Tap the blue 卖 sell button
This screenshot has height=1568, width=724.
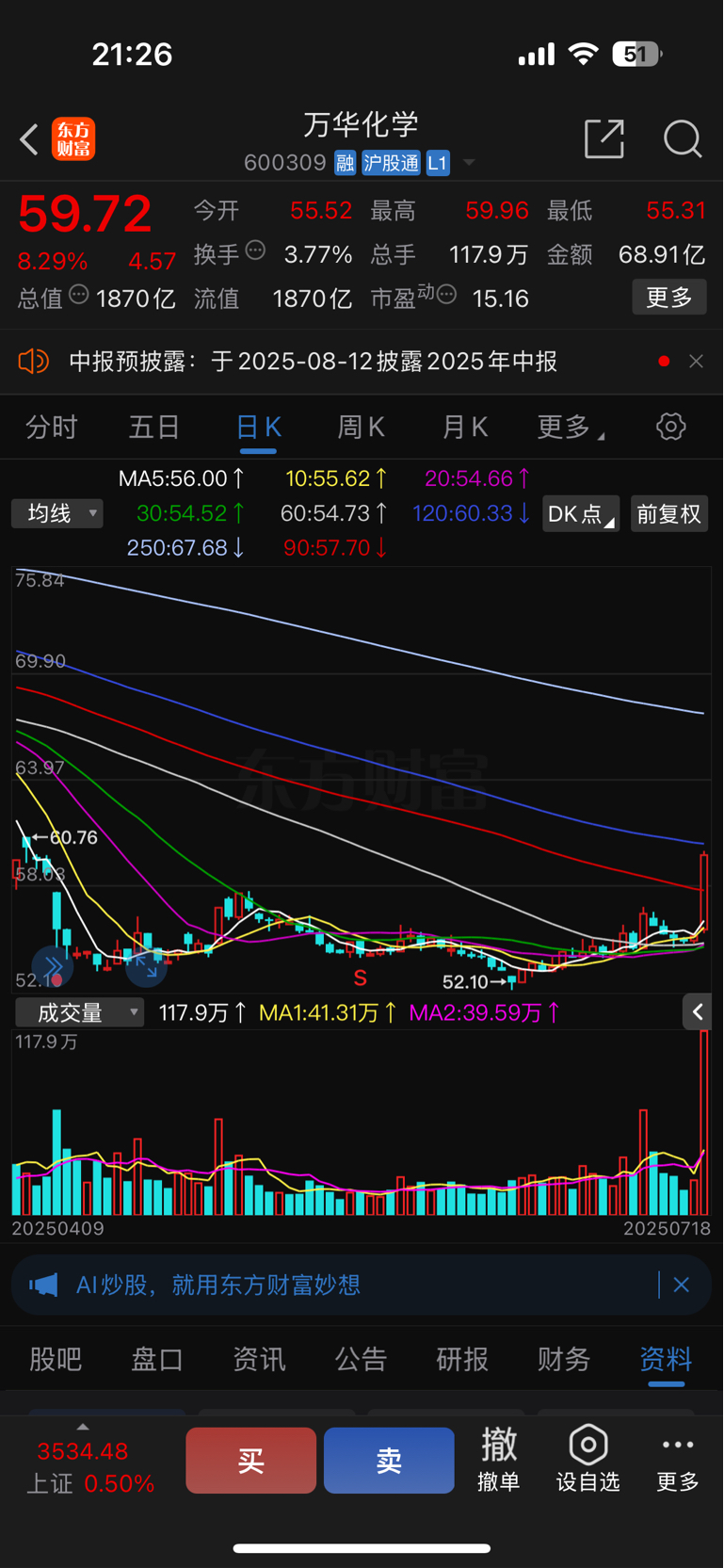389,1461
